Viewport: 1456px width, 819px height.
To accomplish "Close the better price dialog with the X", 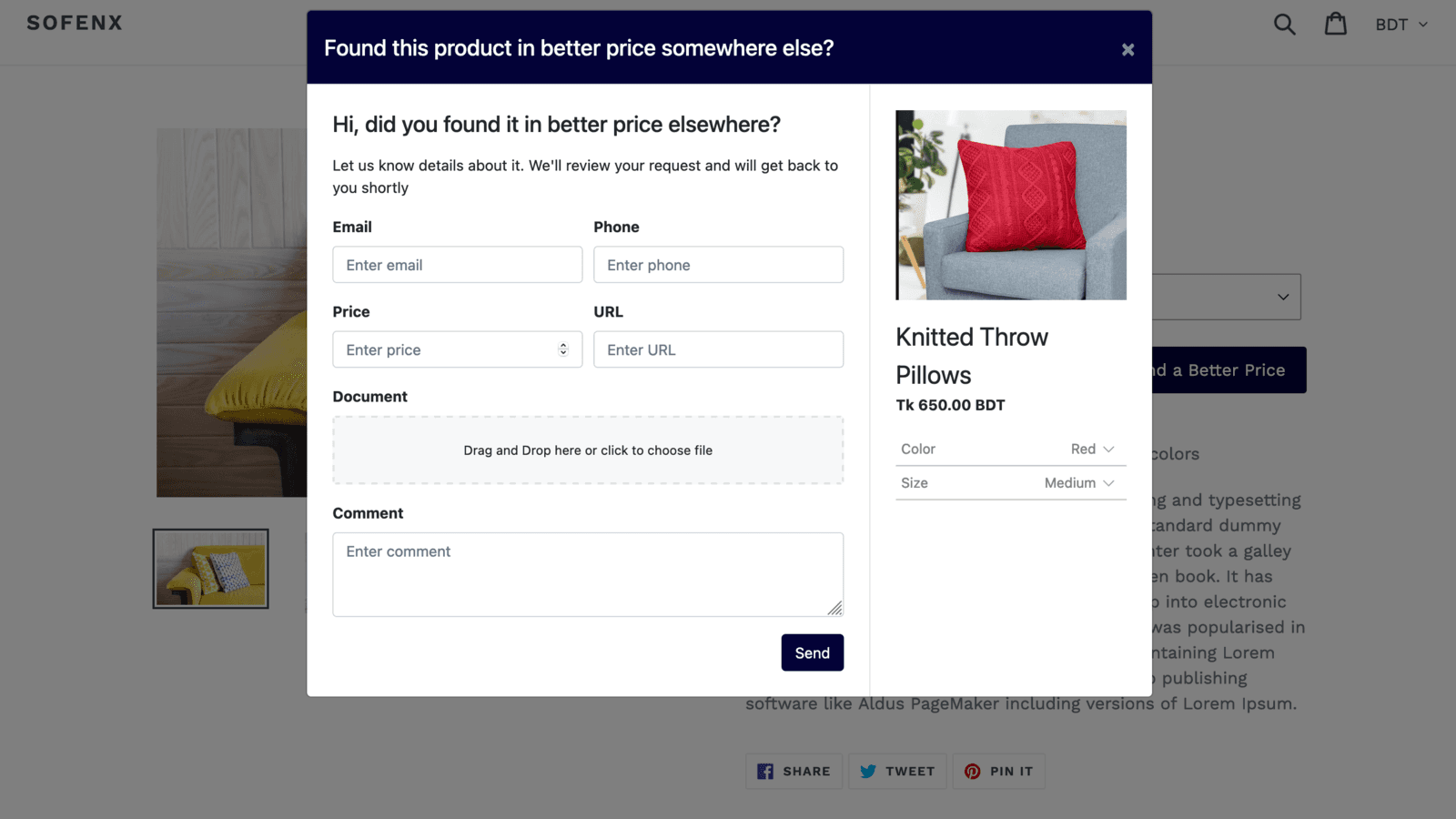I will tap(1127, 48).
